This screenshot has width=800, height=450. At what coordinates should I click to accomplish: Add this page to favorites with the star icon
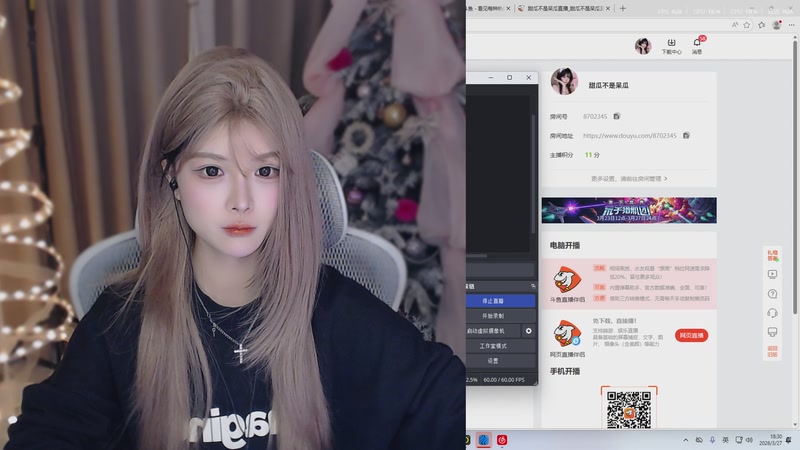747,24
